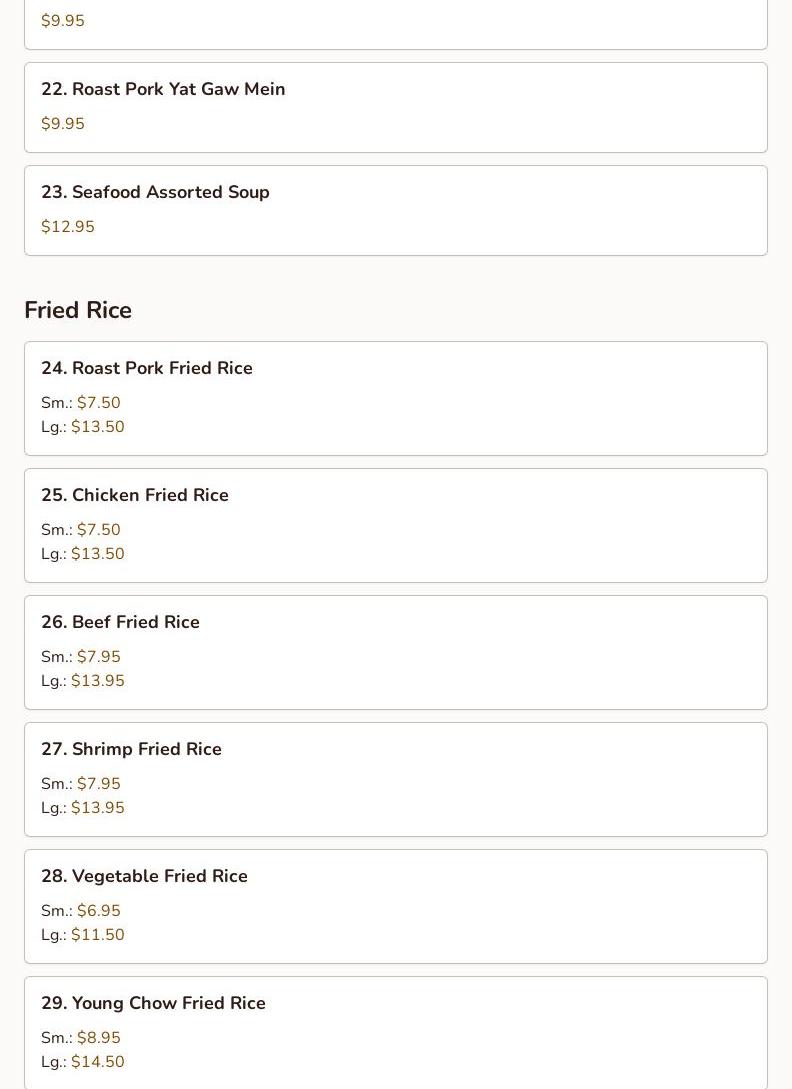Viewport: 792px width, 1089px height.
Task: Click small $7.50 price for Roast Pork Fried Rice
Action: pyautogui.click(x=98, y=403)
